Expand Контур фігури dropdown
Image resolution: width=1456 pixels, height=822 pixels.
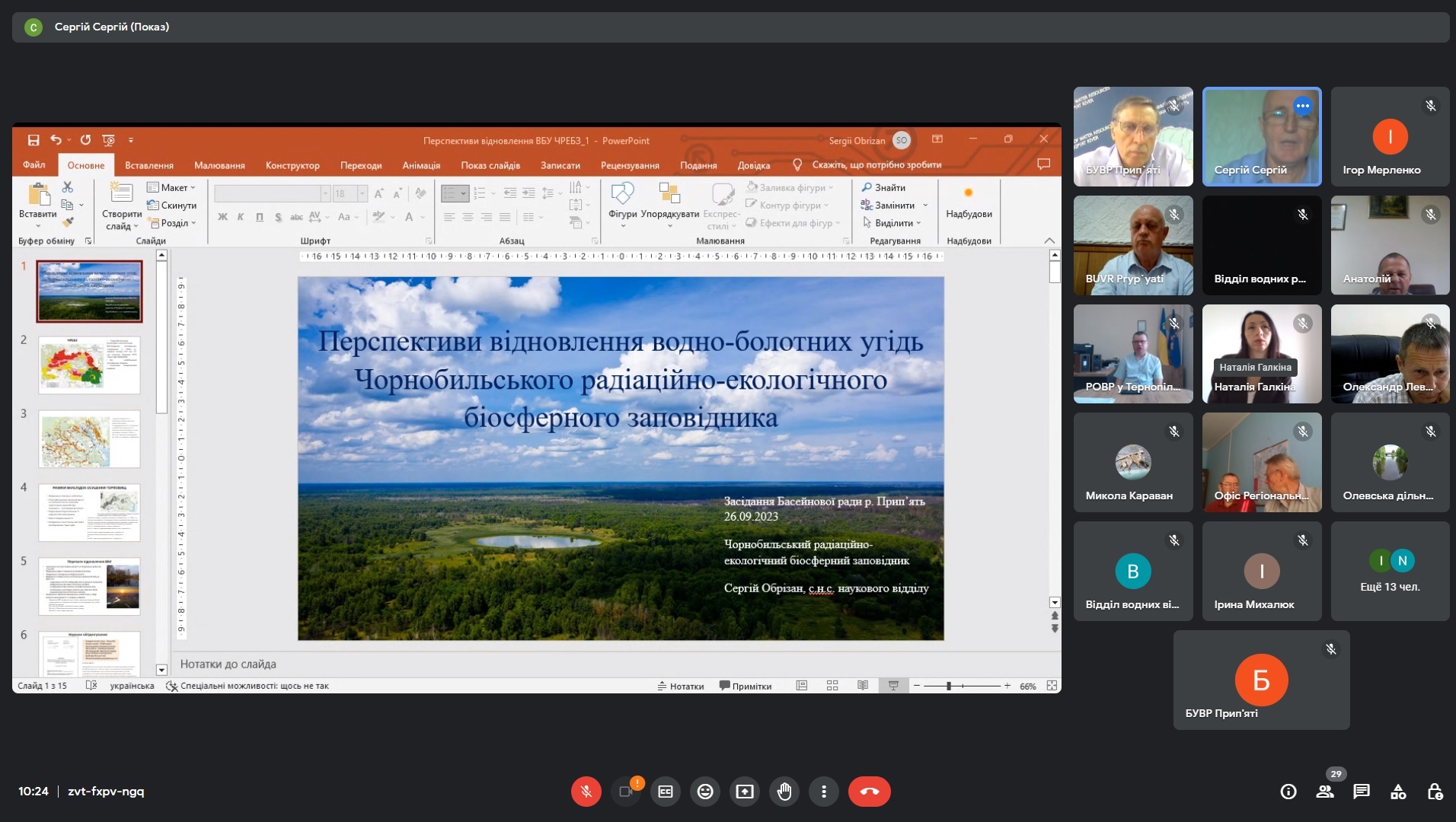coord(787,205)
